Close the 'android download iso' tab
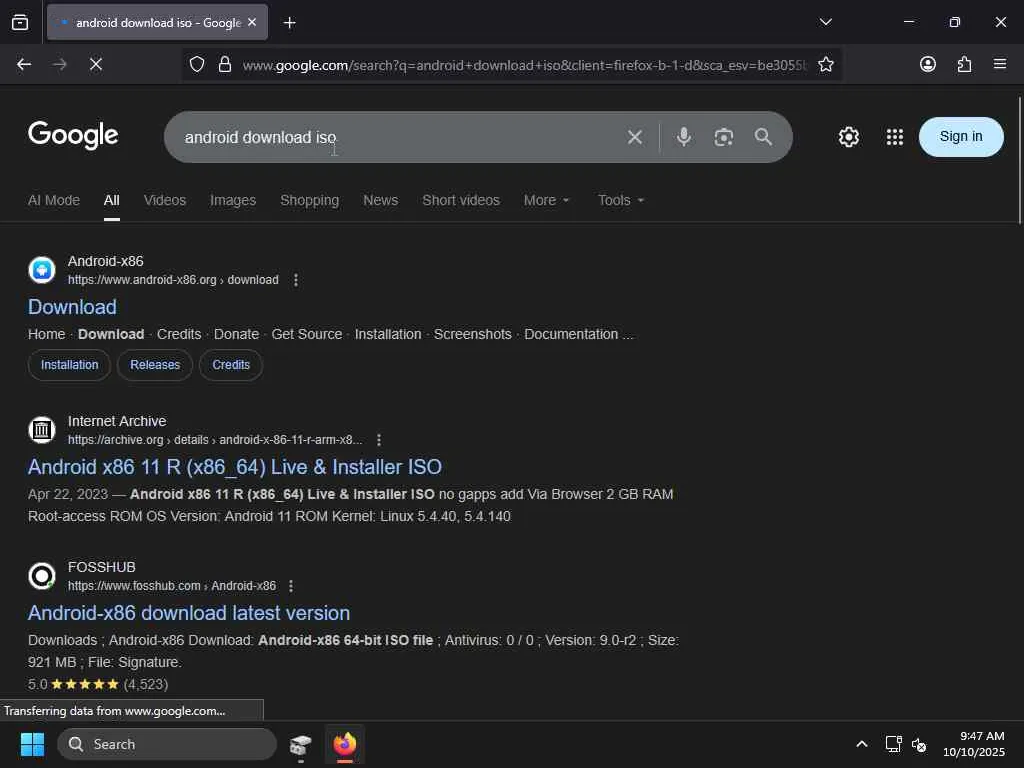The width and height of the screenshot is (1024, 768). click(252, 22)
